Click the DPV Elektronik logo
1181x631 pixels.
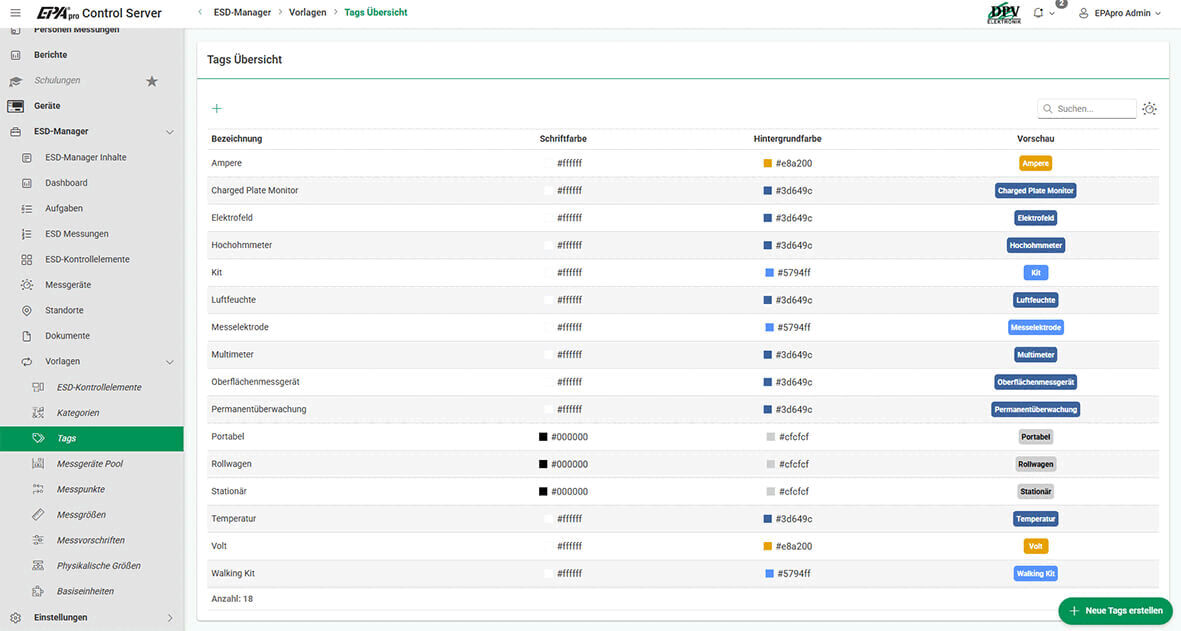(x=1003, y=13)
